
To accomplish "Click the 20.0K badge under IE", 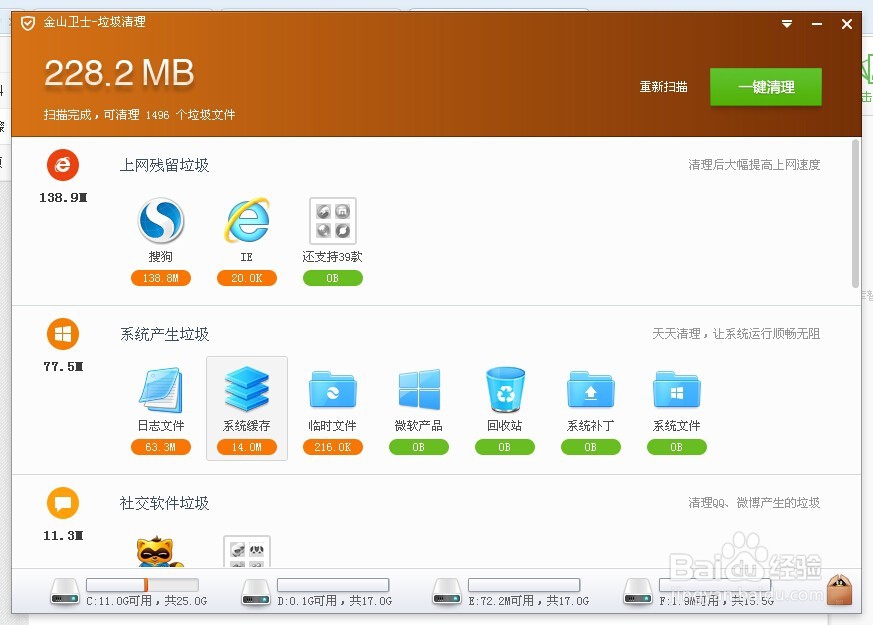I will pyautogui.click(x=247, y=278).
